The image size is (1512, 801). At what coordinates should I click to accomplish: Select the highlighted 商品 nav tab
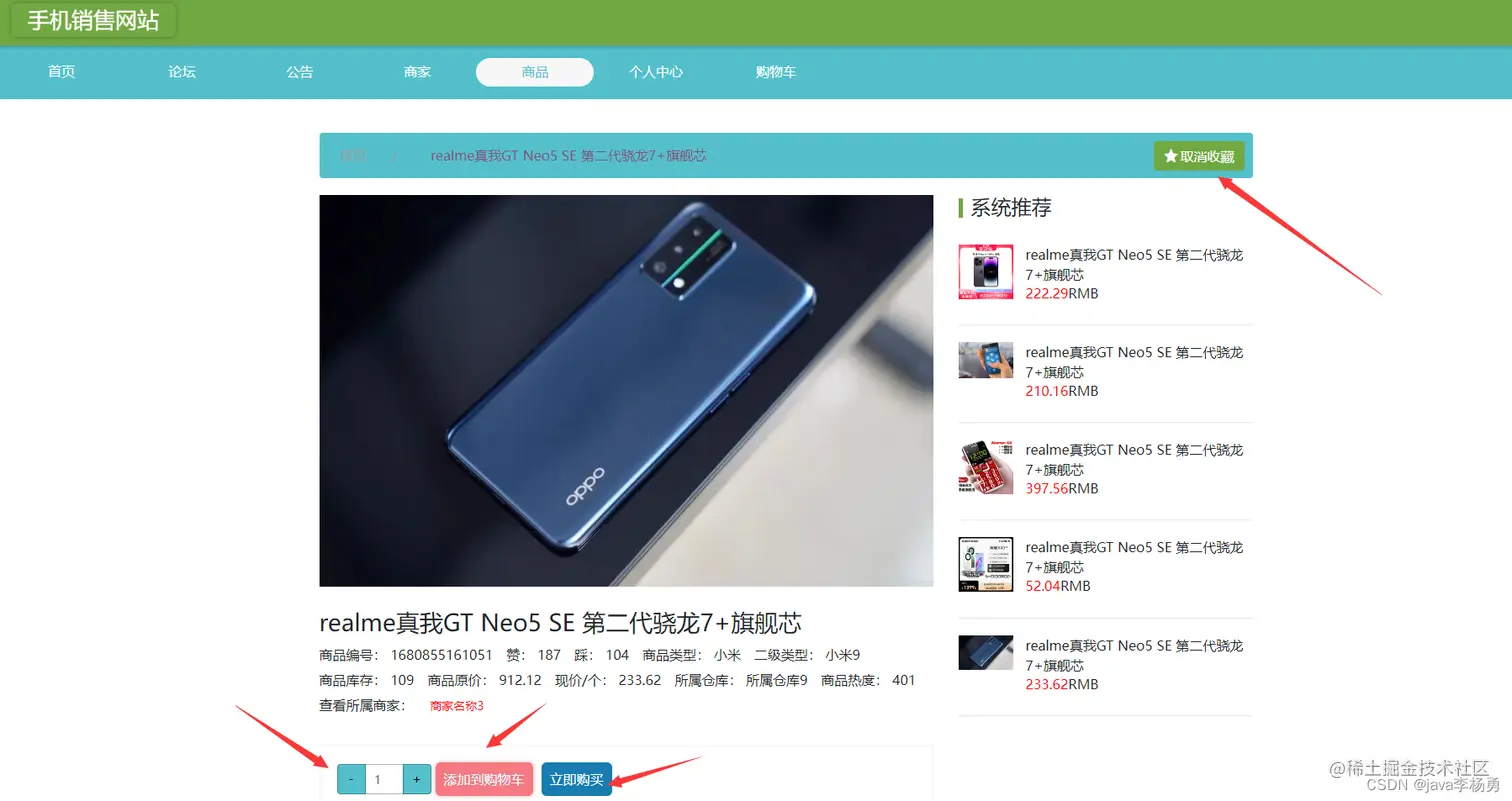[535, 72]
